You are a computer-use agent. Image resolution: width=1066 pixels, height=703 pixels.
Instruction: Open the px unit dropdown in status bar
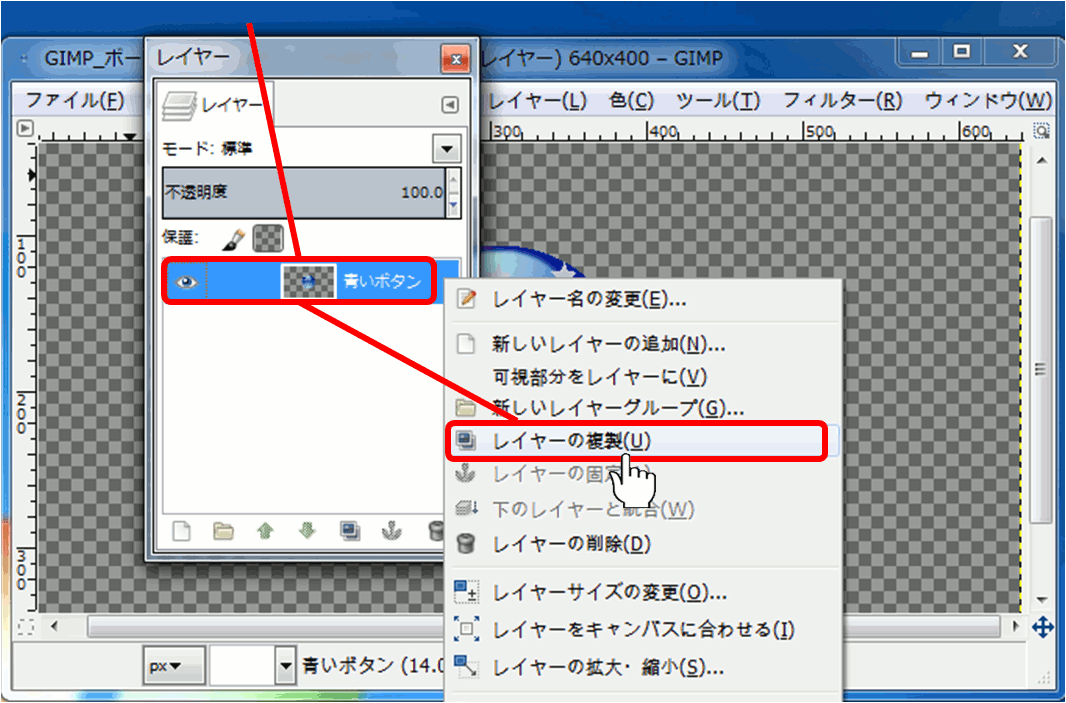176,665
